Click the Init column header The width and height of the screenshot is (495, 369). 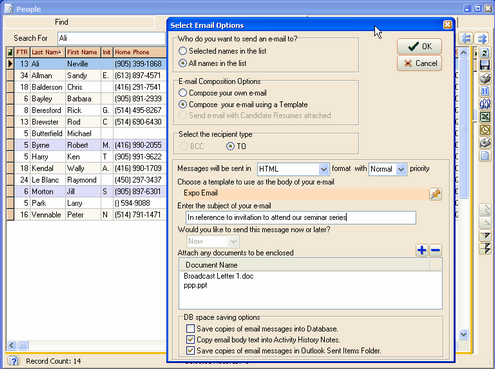click(x=106, y=52)
